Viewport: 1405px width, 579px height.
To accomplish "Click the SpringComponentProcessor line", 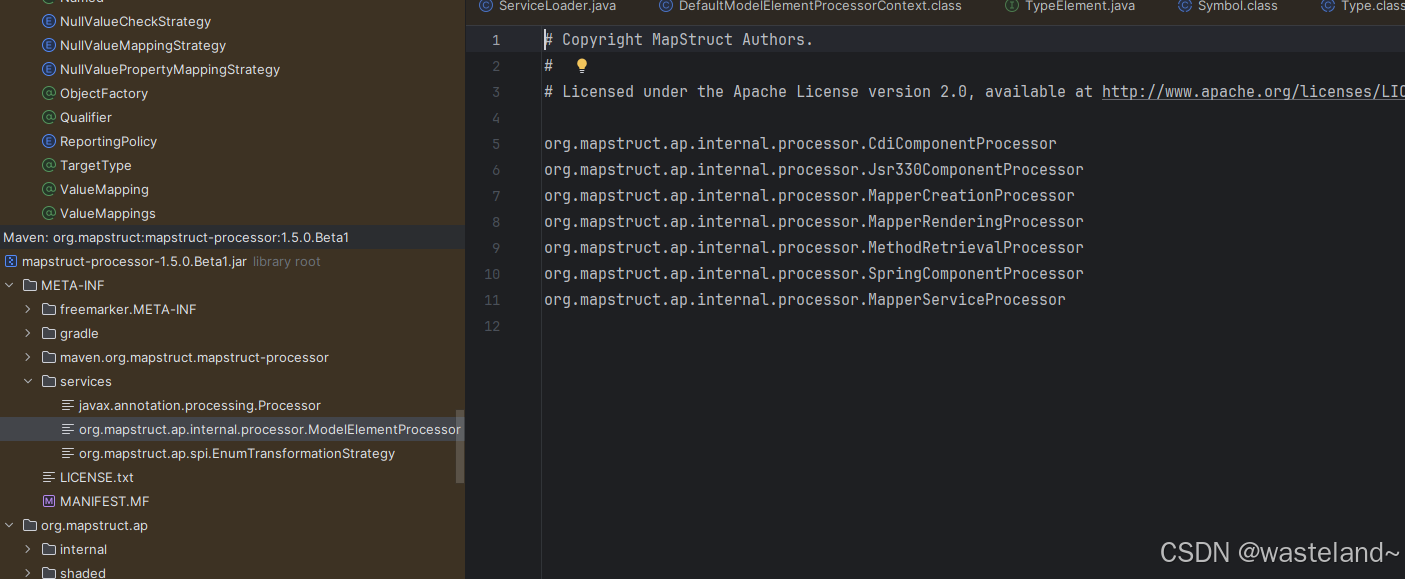I will [814, 274].
